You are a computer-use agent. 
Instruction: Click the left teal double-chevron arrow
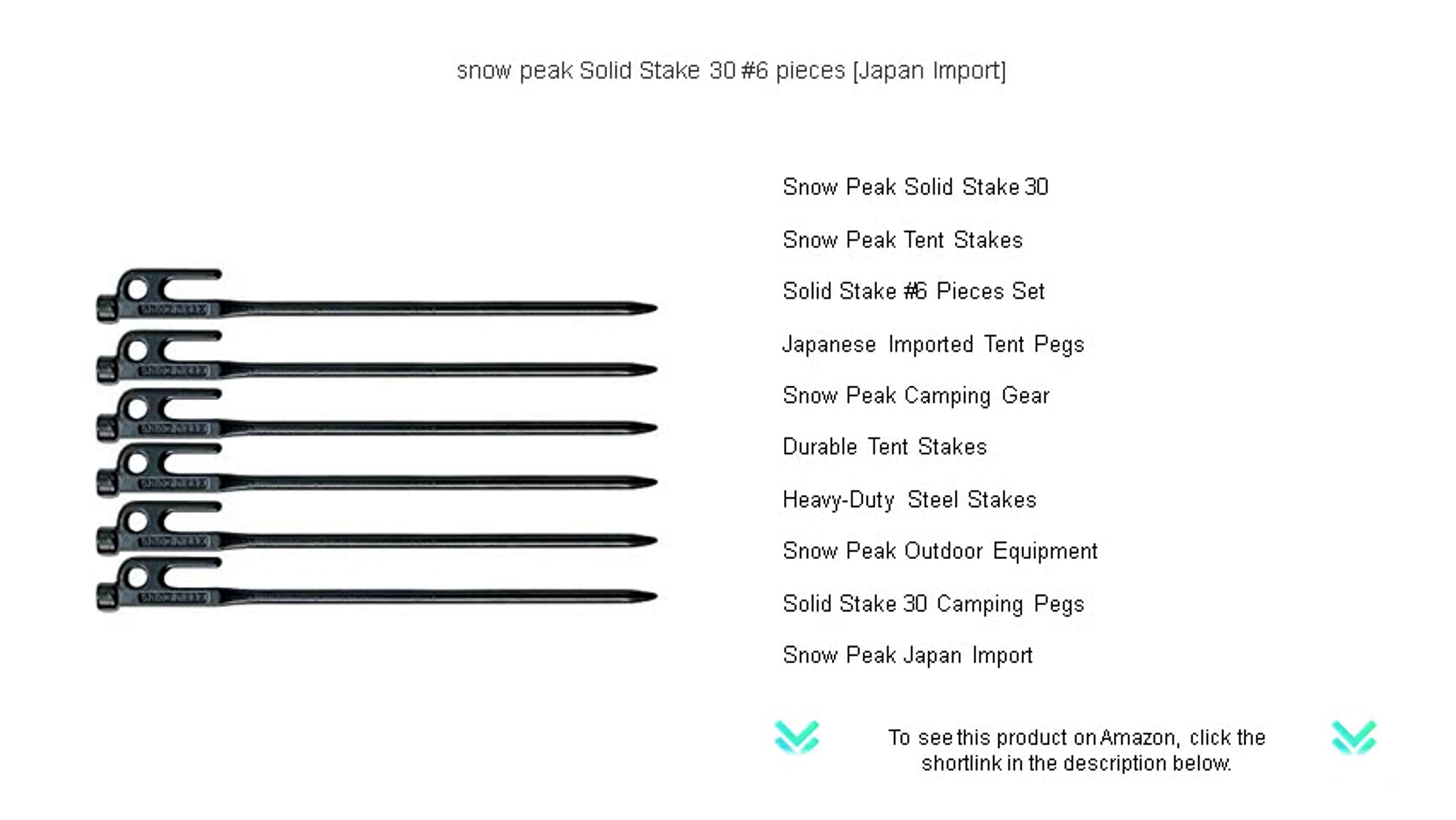(x=797, y=737)
